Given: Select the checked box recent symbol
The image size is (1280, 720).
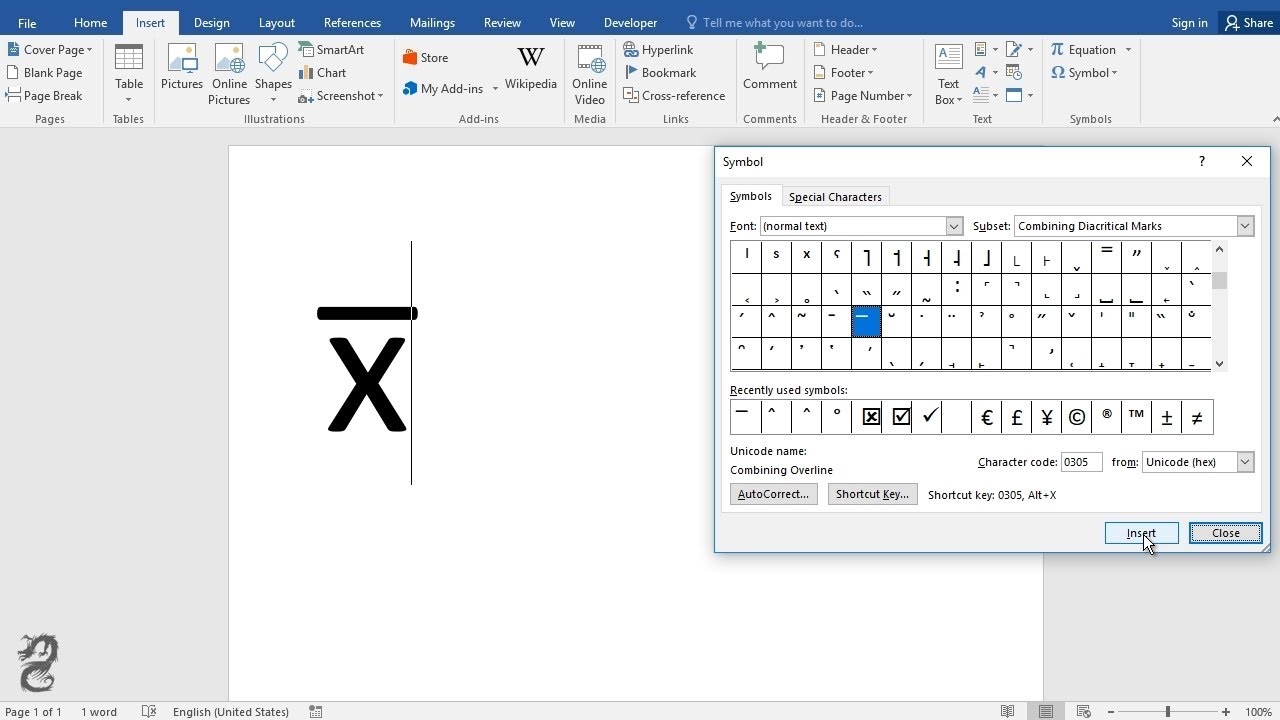Looking at the screenshot, I should [x=901, y=417].
